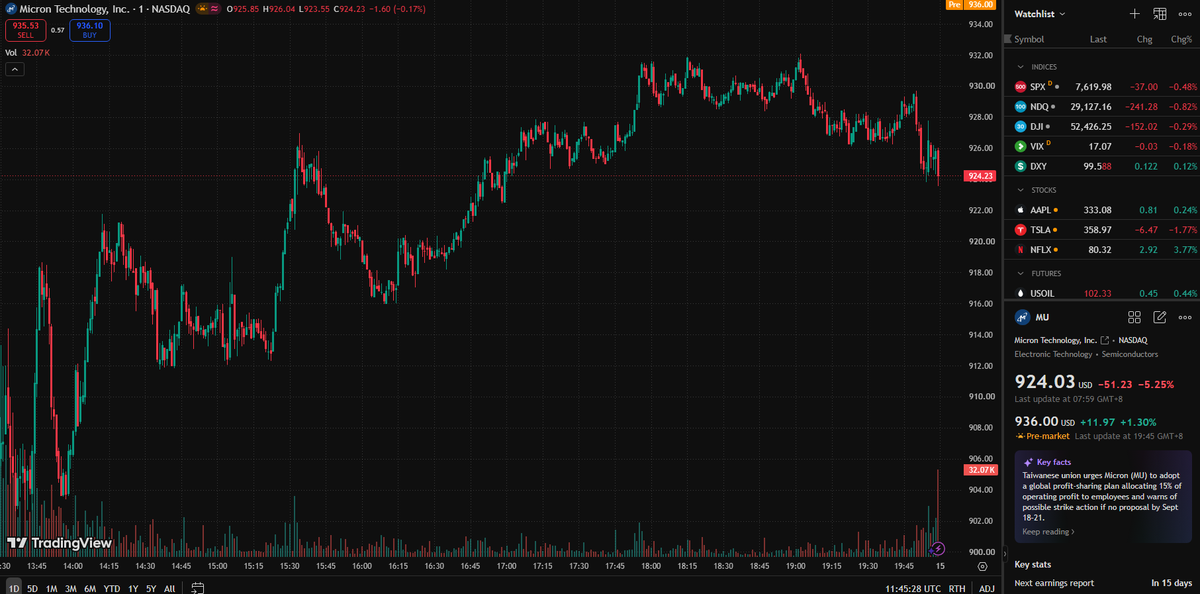The image size is (1200, 594).
Task: Click the USOIL oil-drop icon
Action: 1021,293
